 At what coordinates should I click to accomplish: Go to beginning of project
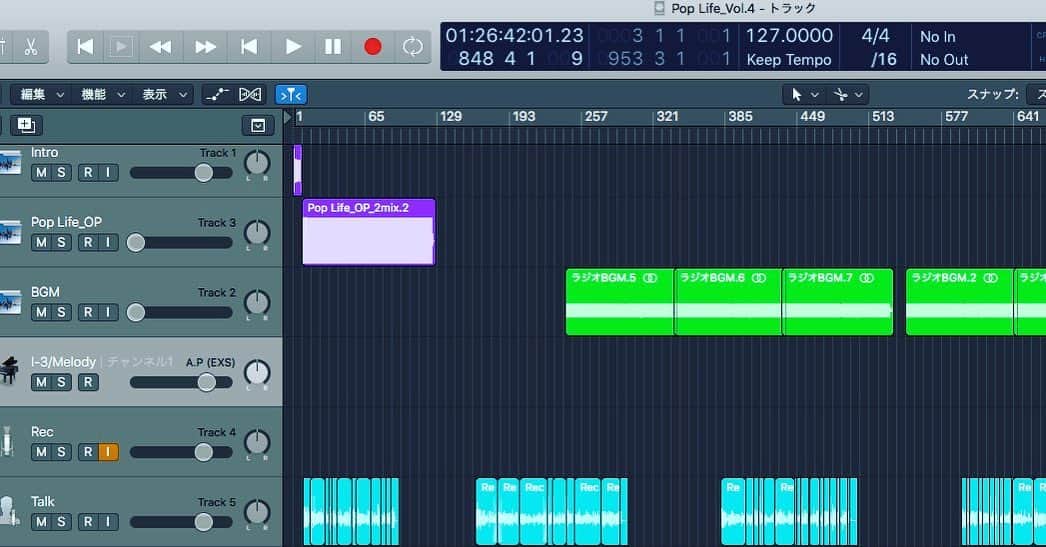[x=85, y=47]
